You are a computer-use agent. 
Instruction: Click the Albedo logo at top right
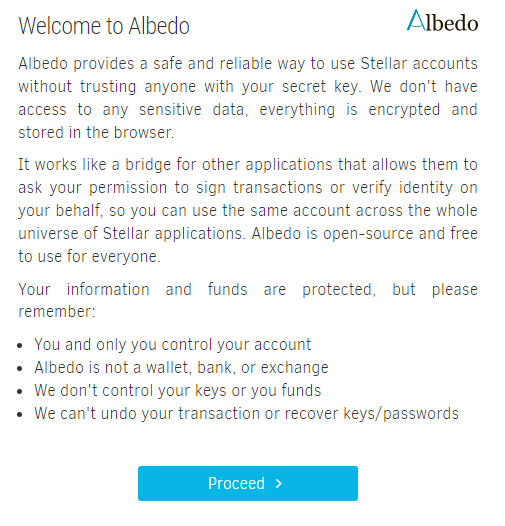[x=442, y=20]
